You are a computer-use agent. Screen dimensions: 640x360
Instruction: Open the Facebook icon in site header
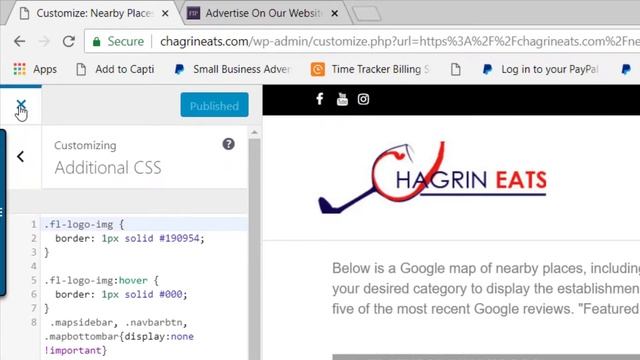point(320,99)
